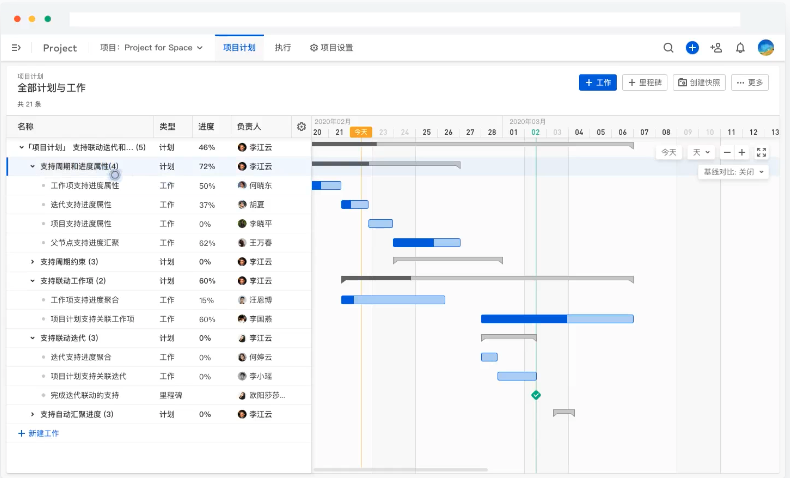
Task: Expand the 支持周期约束 (3) plan row
Action: 32,261
